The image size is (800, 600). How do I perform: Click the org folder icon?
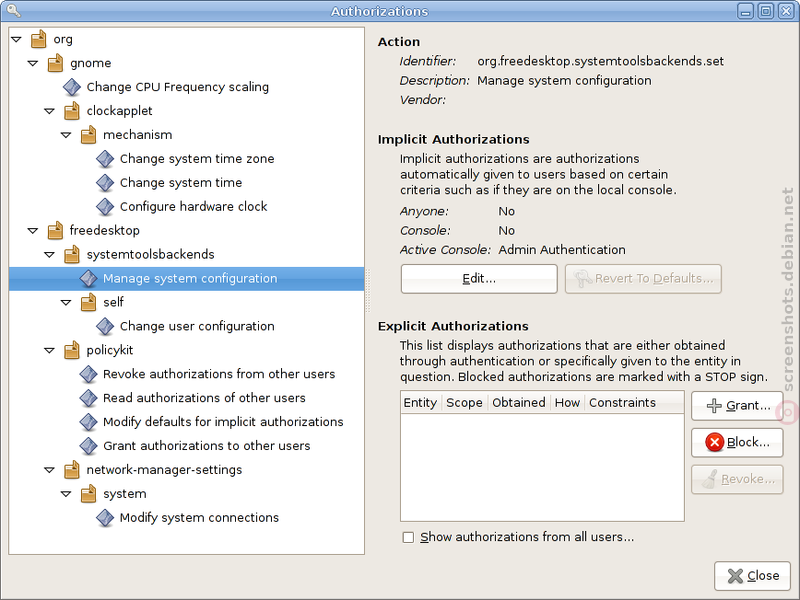[x=38, y=39]
